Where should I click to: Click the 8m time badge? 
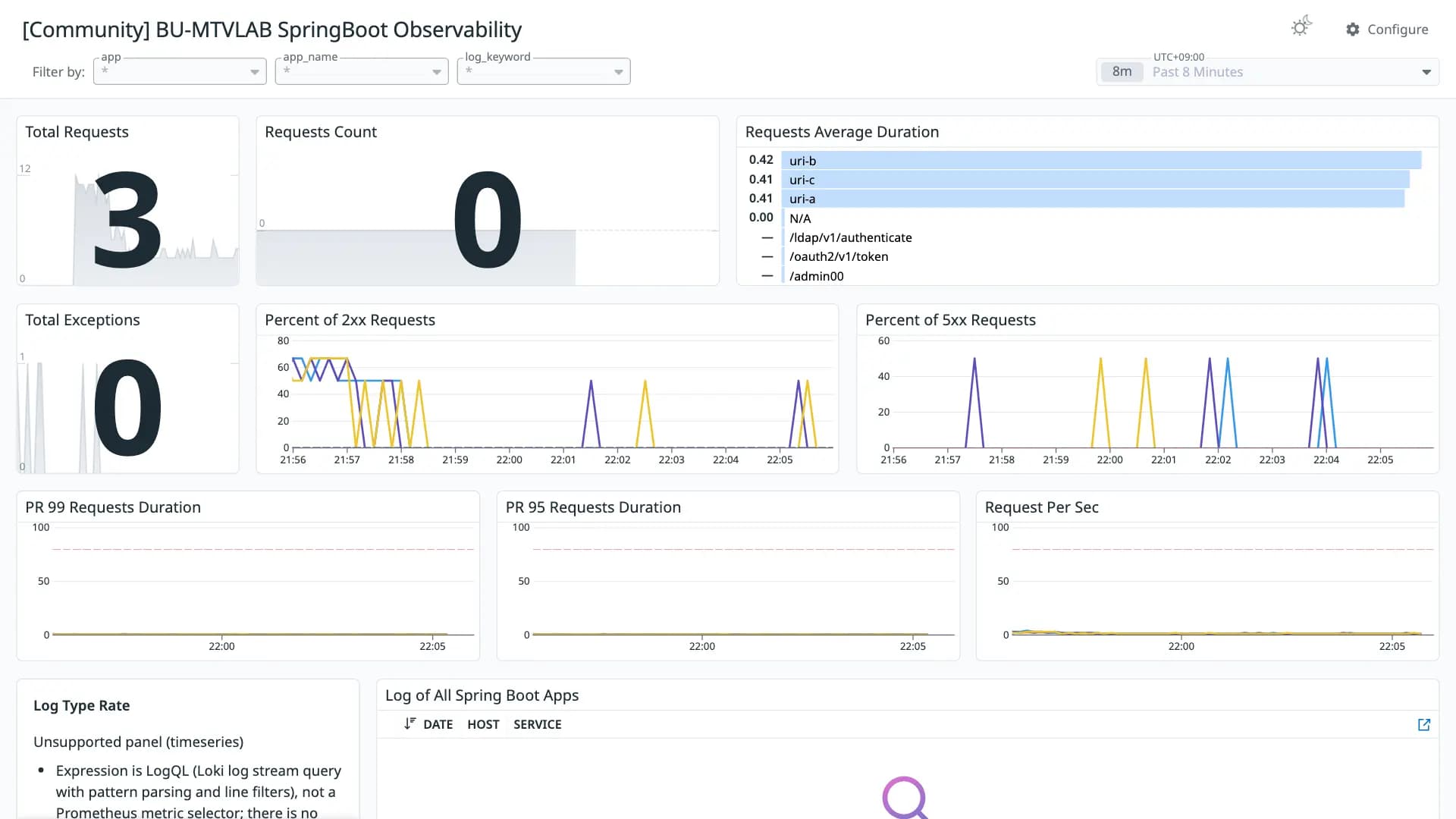click(1122, 72)
